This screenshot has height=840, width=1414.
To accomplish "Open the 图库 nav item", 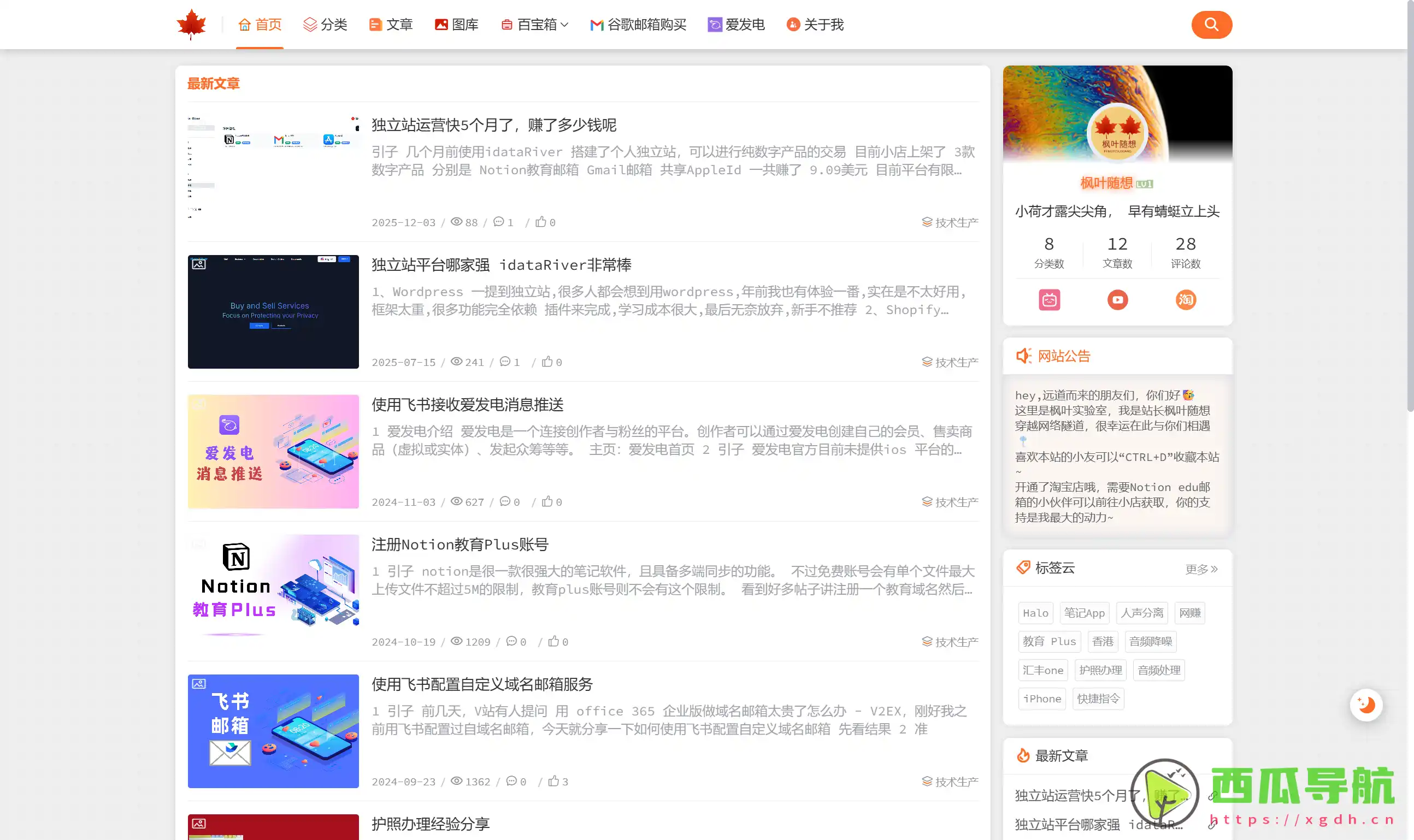I will (x=456, y=25).
